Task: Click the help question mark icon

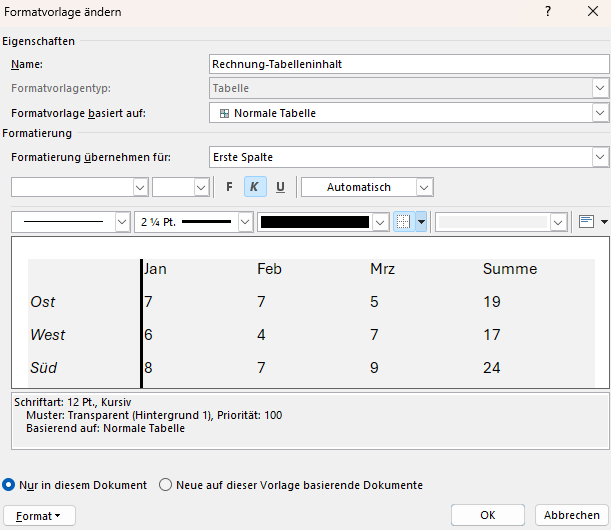Action: 547,12
